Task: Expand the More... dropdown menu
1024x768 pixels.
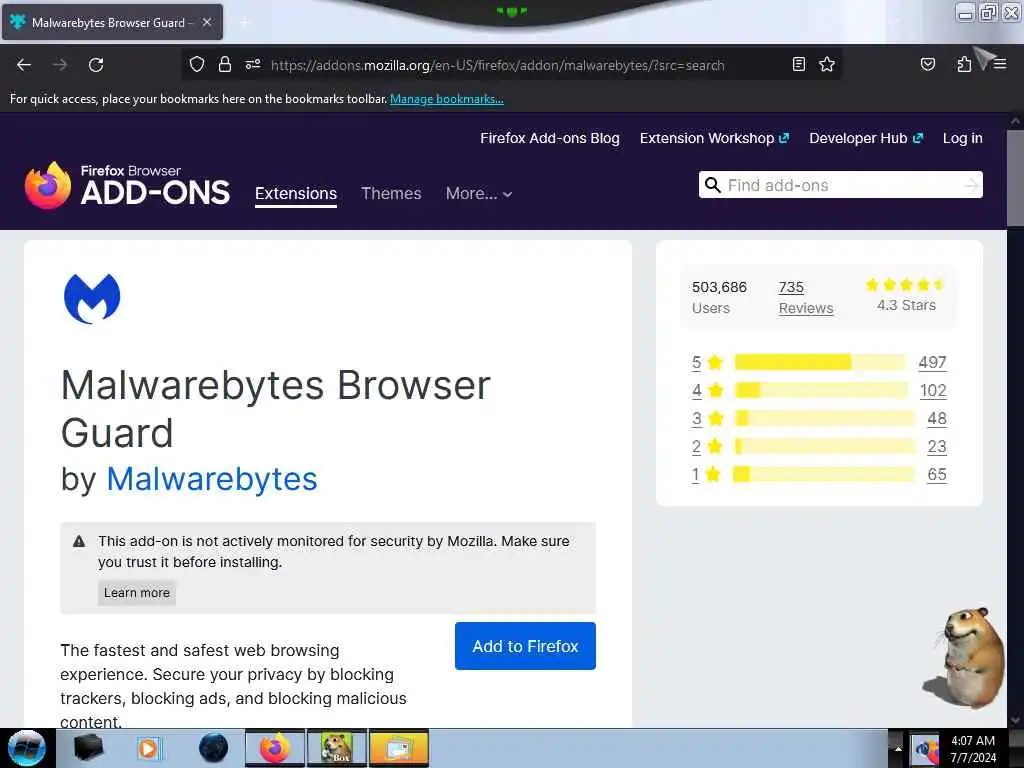Action: click(x=479, y=193)
